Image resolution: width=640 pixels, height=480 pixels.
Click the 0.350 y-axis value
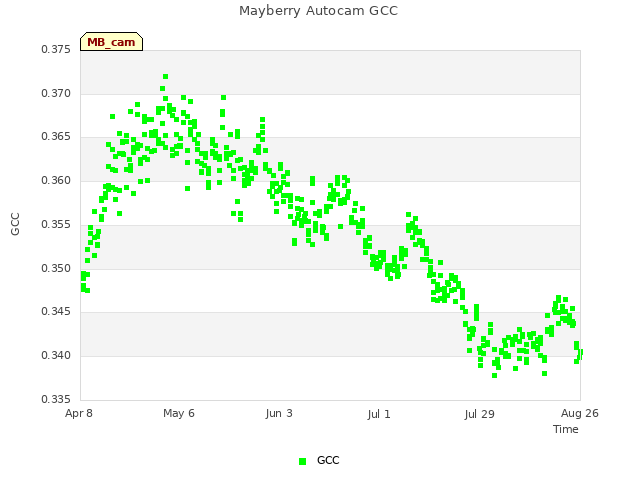(x=56, y=269)
